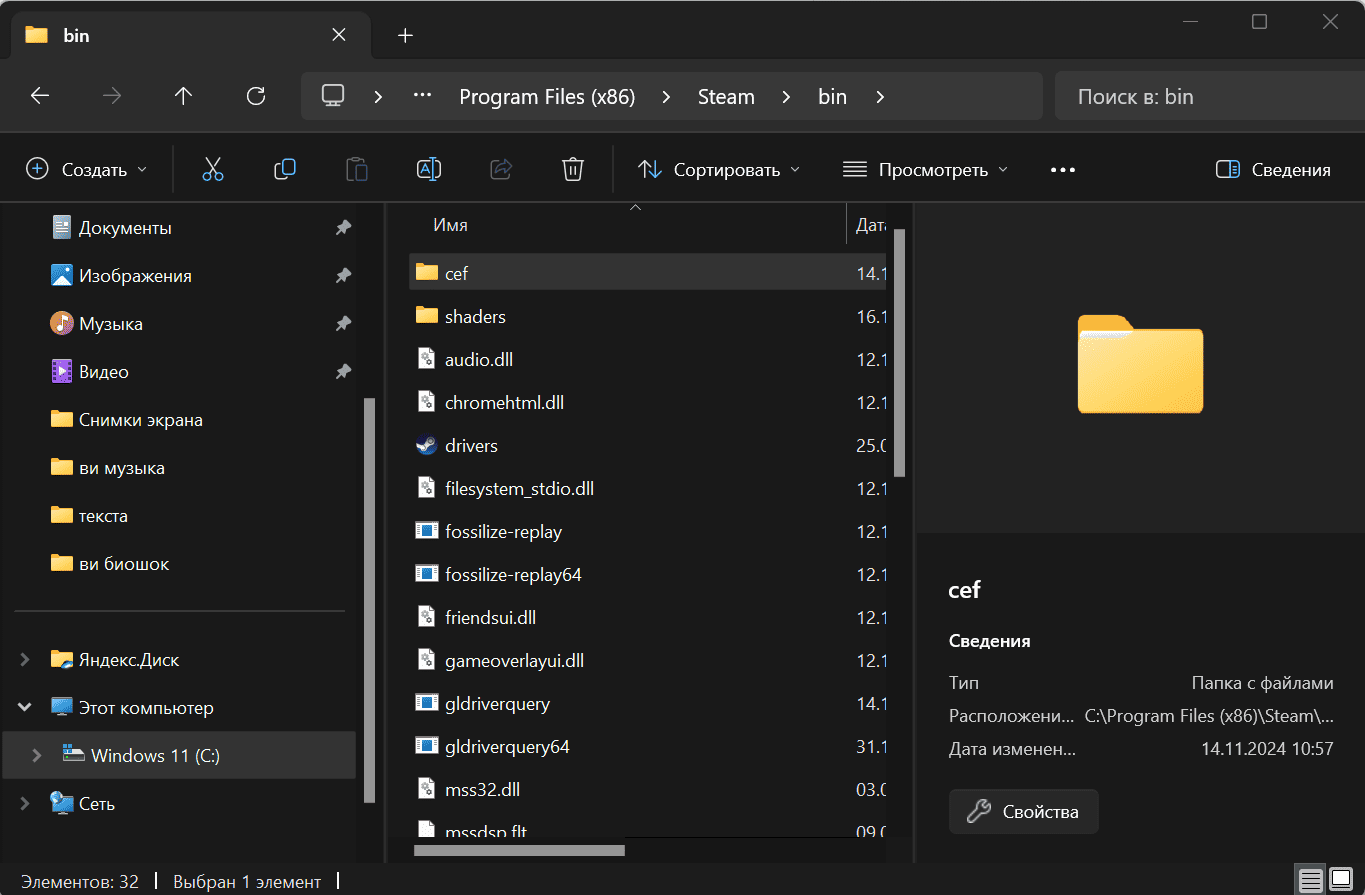Toggle the Сведения details pane

pyautogui.click(x=1273, y=170)
